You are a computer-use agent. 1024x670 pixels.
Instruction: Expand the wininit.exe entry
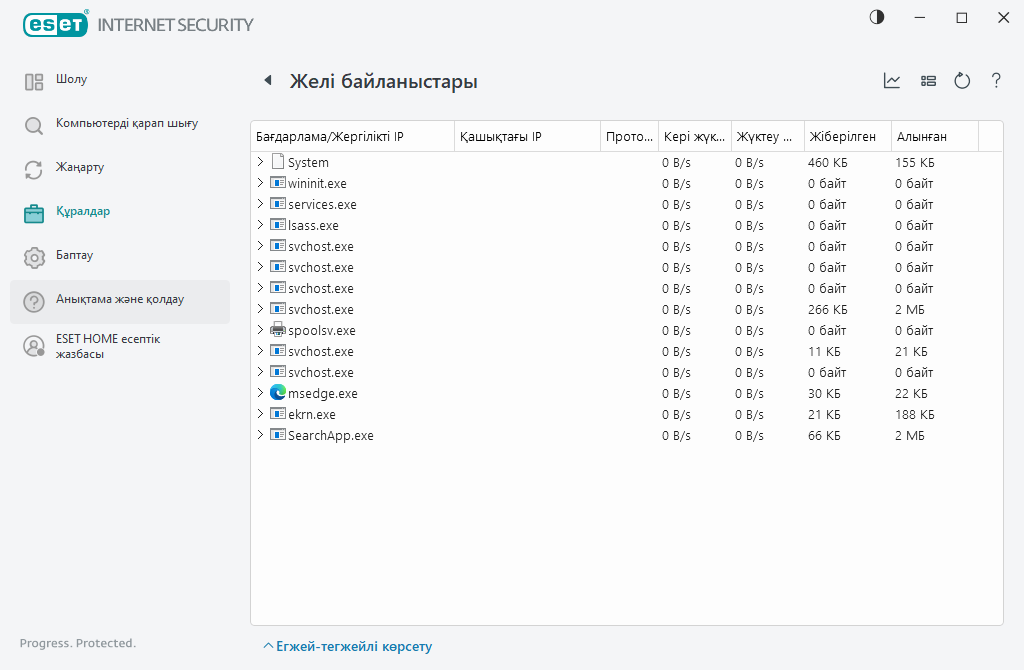point(260,183)
